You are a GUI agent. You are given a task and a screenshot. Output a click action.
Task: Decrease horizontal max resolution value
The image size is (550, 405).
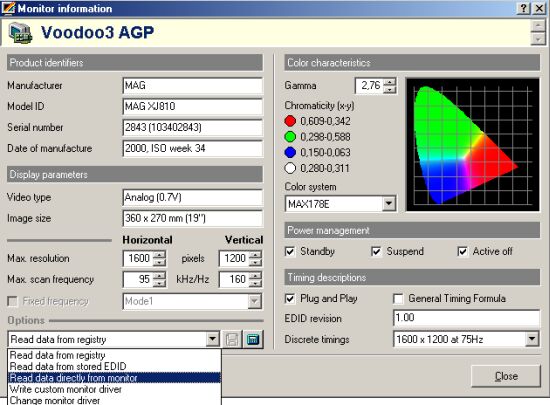point(160,262)
